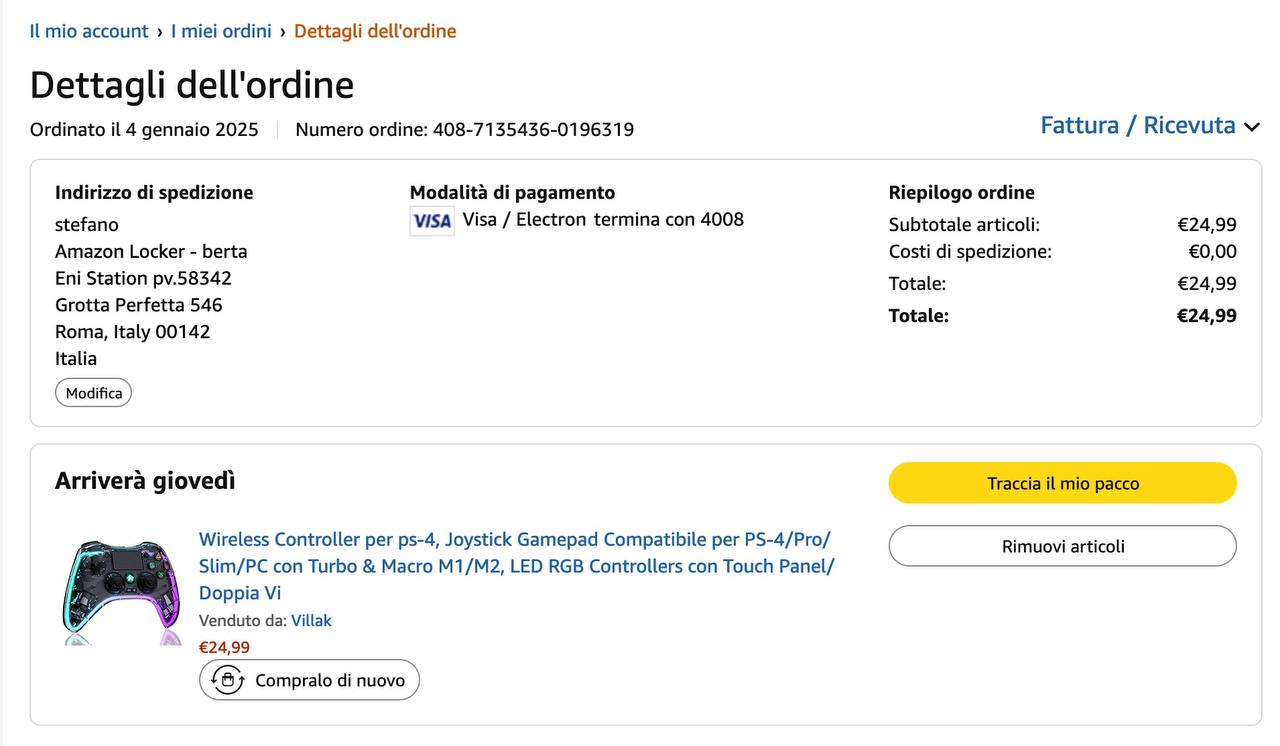Click the "Ordinato il 4 gennaio 2025" text
1280x746 pixels.
tap(144, 130)
